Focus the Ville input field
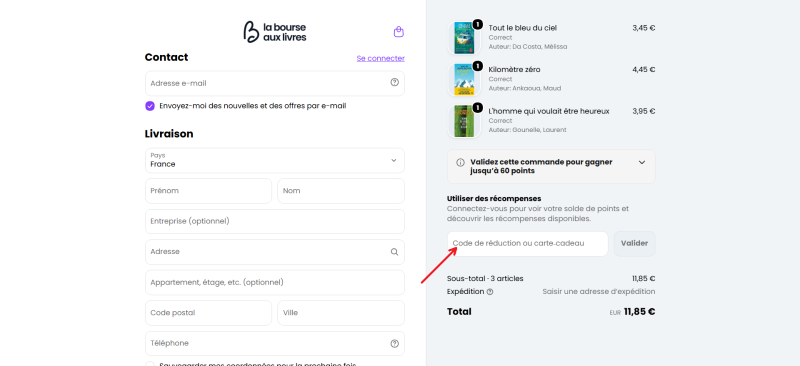The image size is (800, 366). click(x=341, y=313)
